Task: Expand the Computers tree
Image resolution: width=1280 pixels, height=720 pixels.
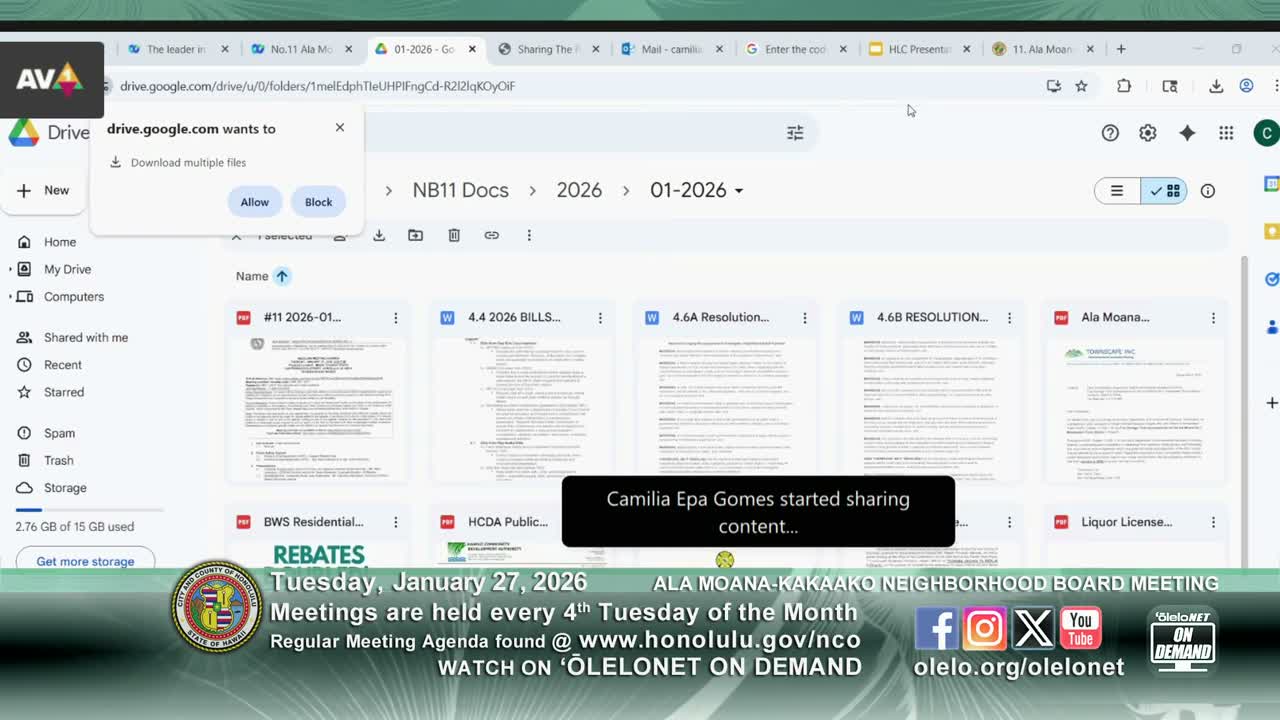Action: [x=11, y=297]
